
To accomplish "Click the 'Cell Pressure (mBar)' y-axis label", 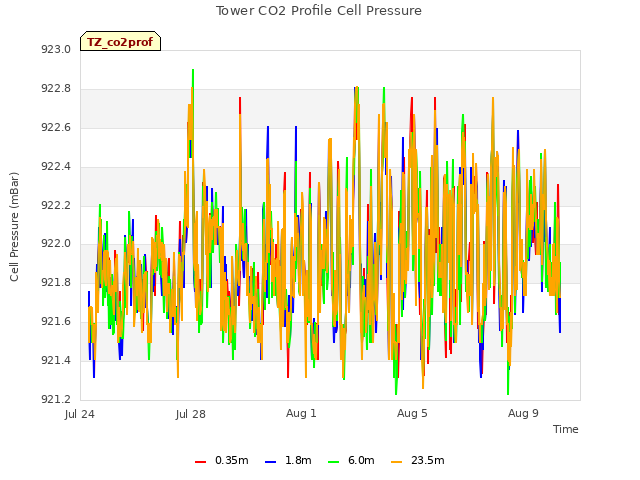I will (14, 227).
